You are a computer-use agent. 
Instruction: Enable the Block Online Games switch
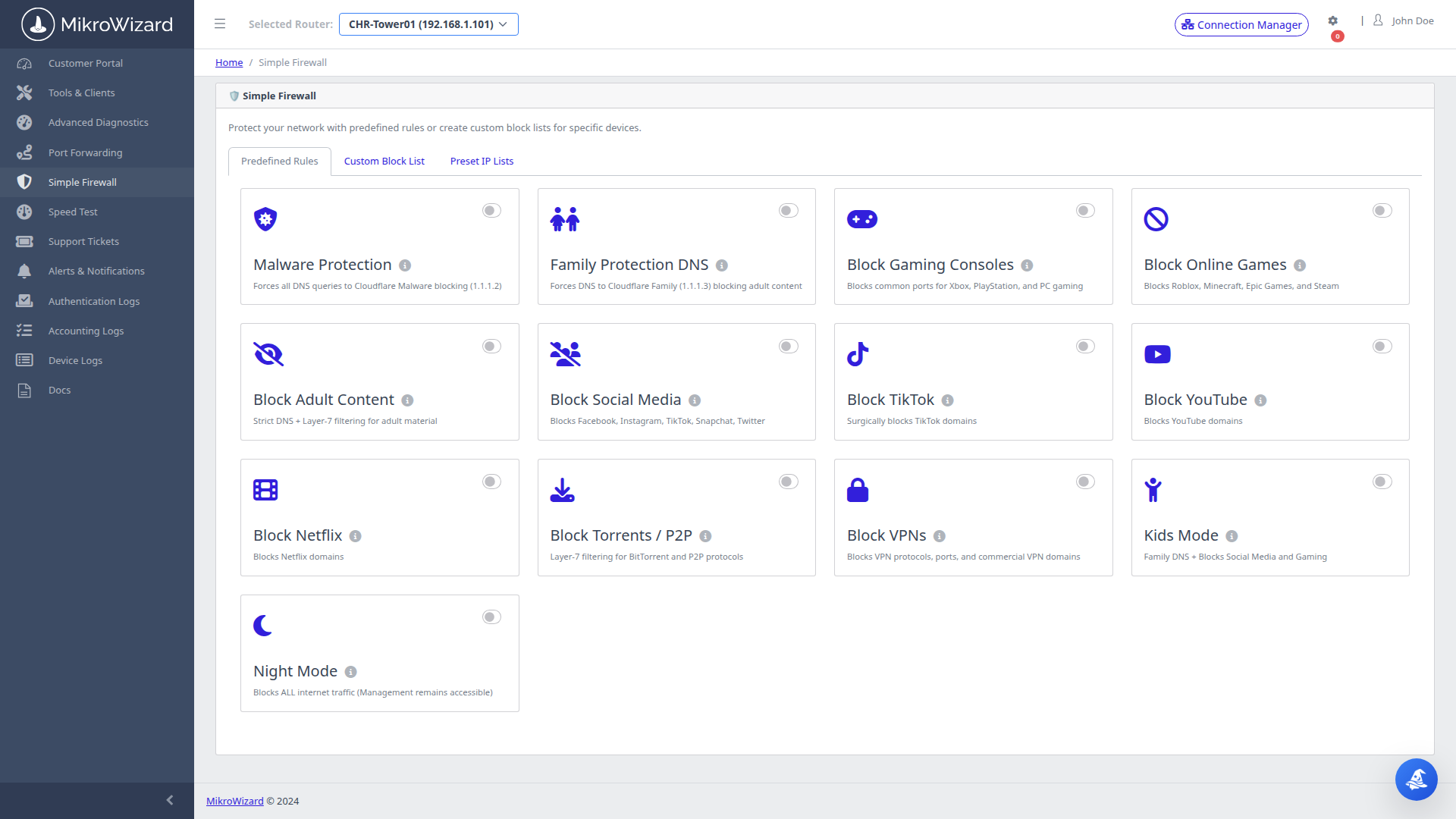(x=1382, y=211)
